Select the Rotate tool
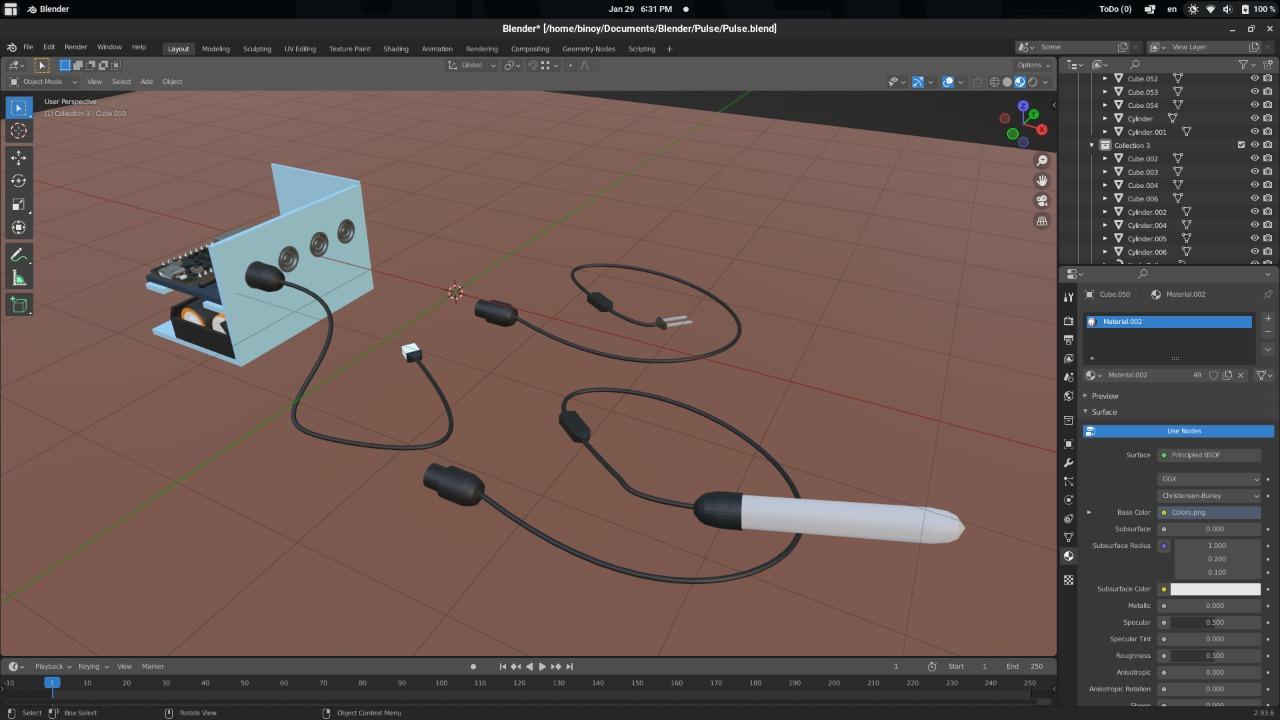The image size is (1280, 720). click(18, 181)
